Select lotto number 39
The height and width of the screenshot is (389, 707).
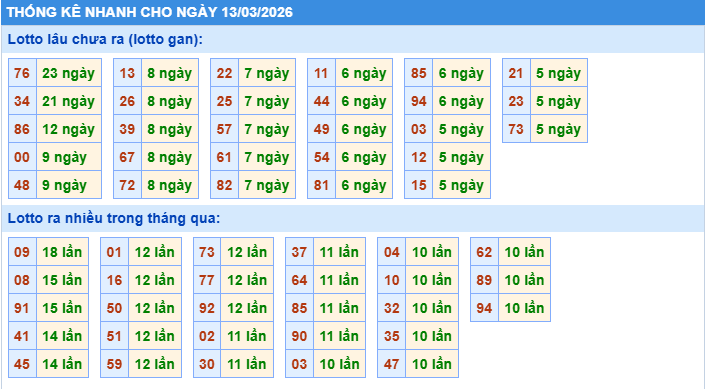[127, 129]
